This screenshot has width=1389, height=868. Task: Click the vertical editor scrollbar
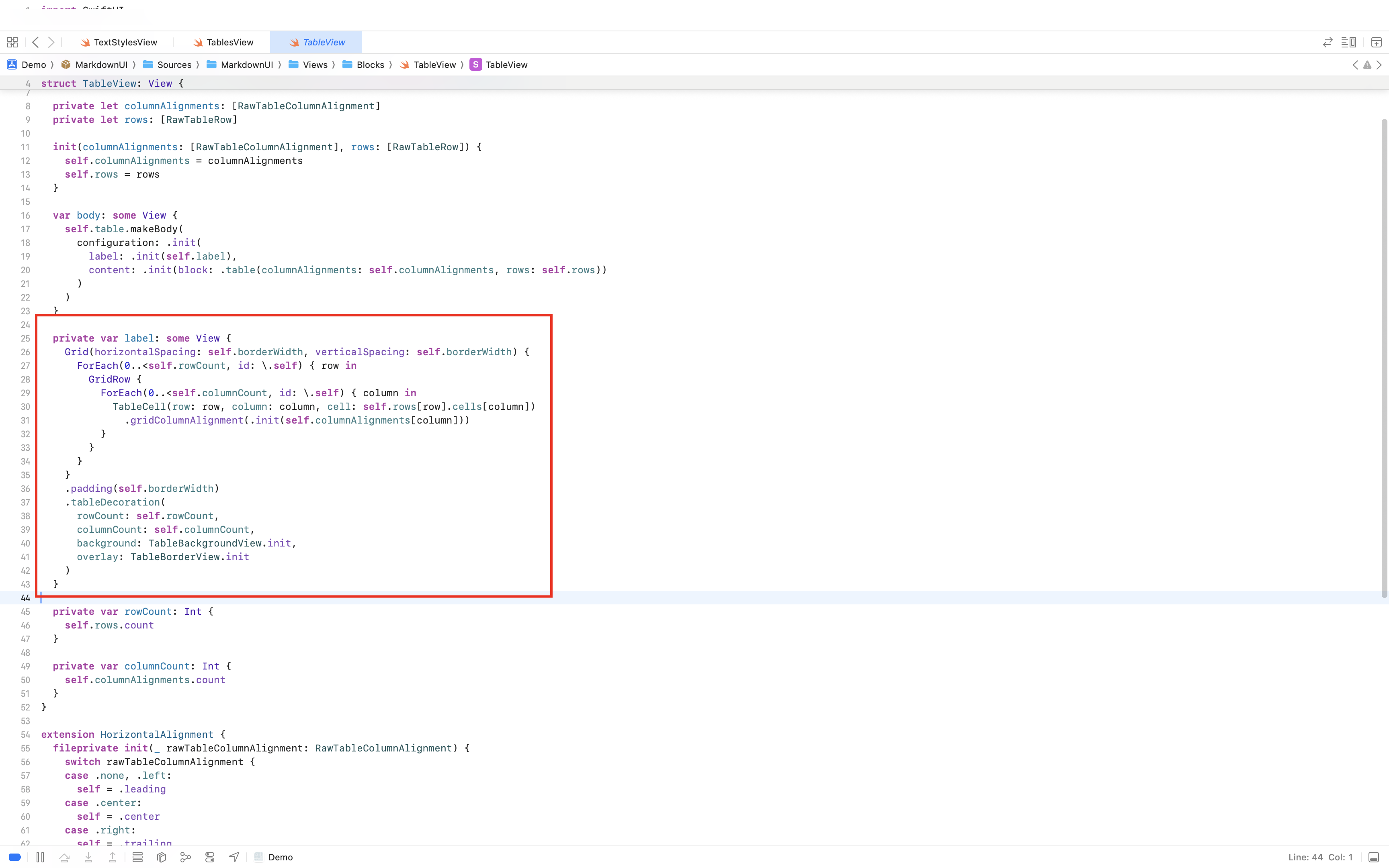(x=1384, y=356)
